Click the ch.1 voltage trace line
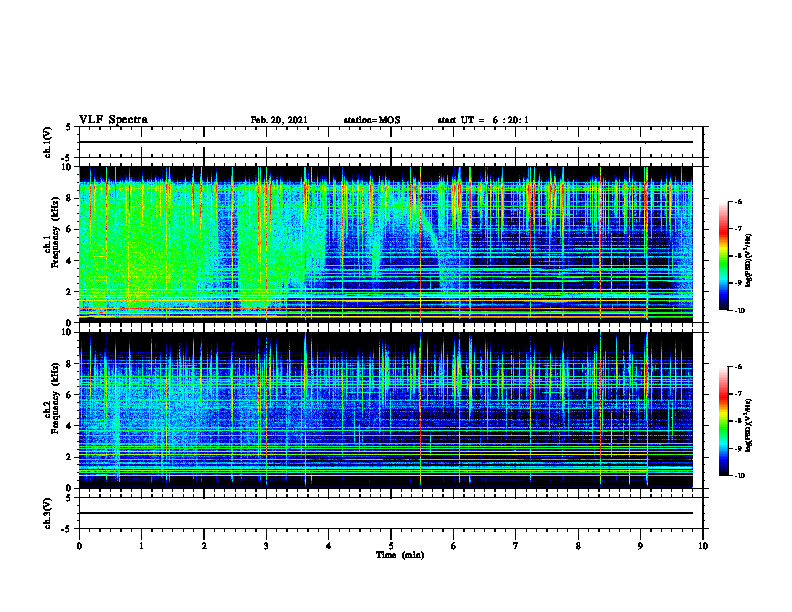792x612 pixels. [386, 142]
